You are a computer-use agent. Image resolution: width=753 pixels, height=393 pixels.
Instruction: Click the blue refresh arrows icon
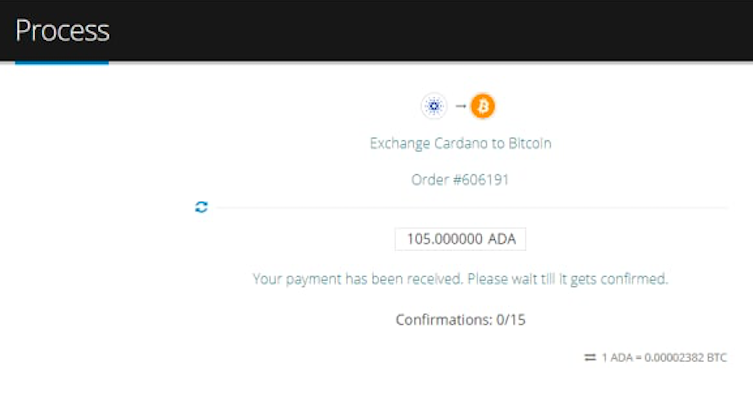pyautogui.click(x=201, y=207)
